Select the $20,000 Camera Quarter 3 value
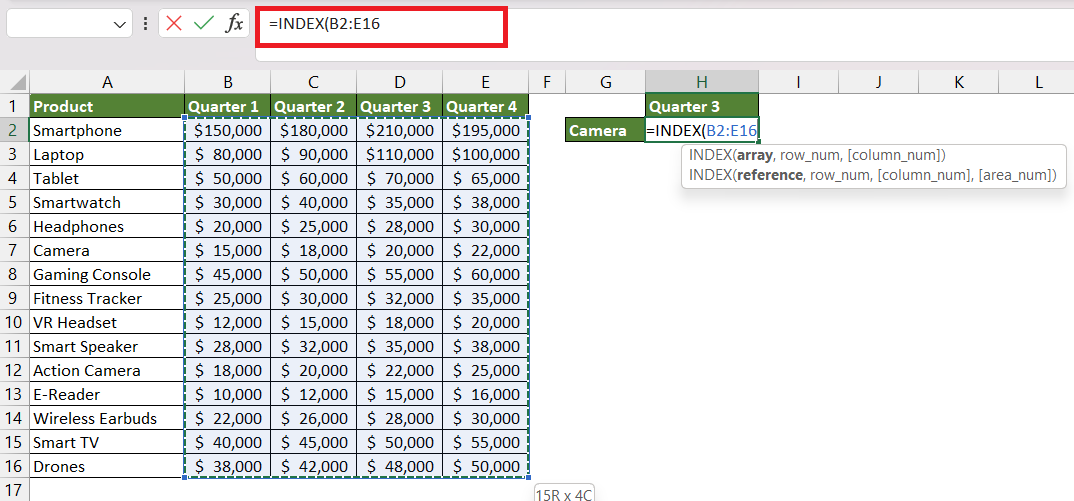This screenshot has width=1074, height=501. click(x=399, y=250)
